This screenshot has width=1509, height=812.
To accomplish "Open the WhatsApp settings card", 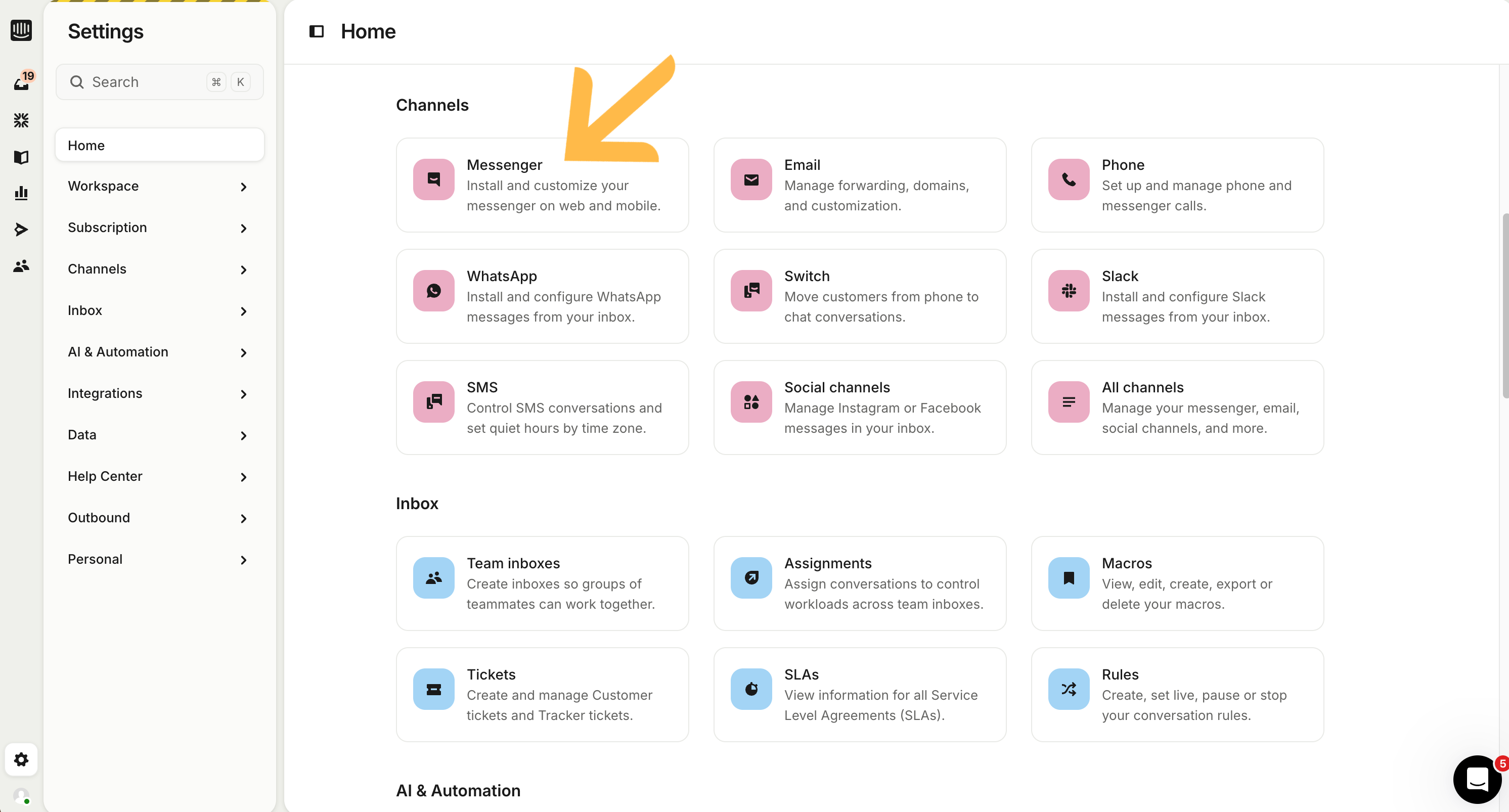I will (x=542, y=296).
